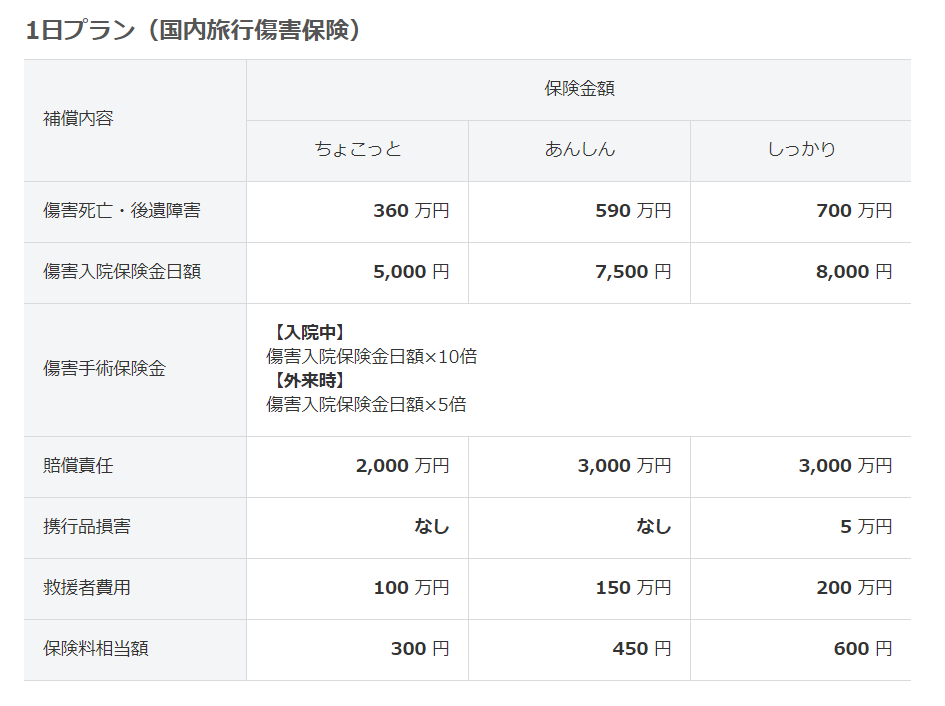The image size is (945, 706).
Task: Click the heading 1日プラン（国内旅行傷害保険）
Action: 193,30
